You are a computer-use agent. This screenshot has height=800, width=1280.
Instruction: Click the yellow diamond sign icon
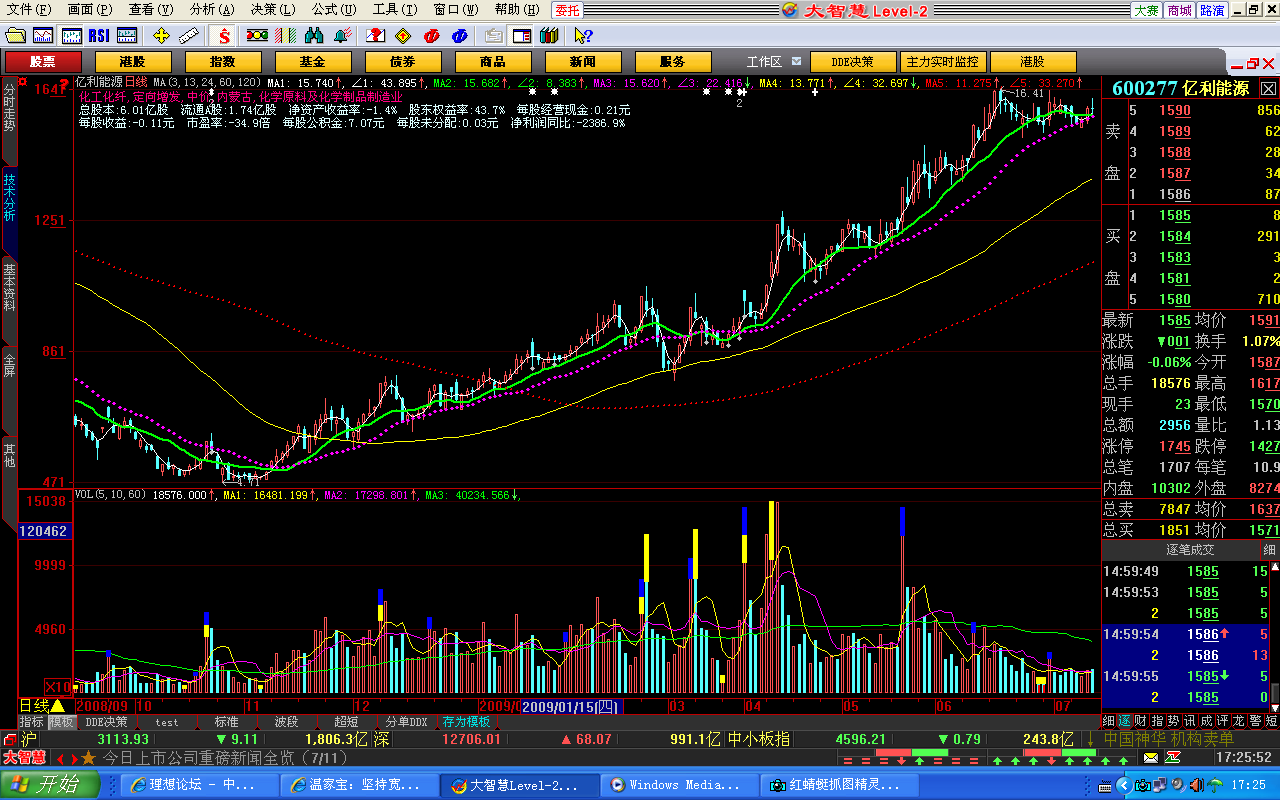pyautogui.click(x=403, y=35)
